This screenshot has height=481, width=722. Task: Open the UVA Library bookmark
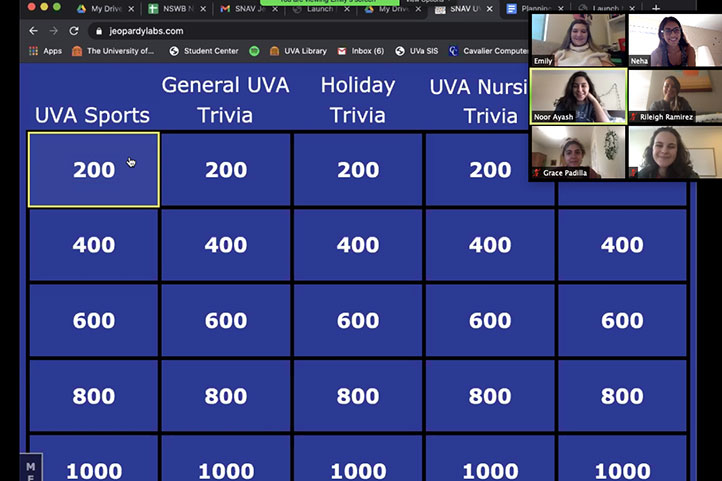[x=298, y=51]
